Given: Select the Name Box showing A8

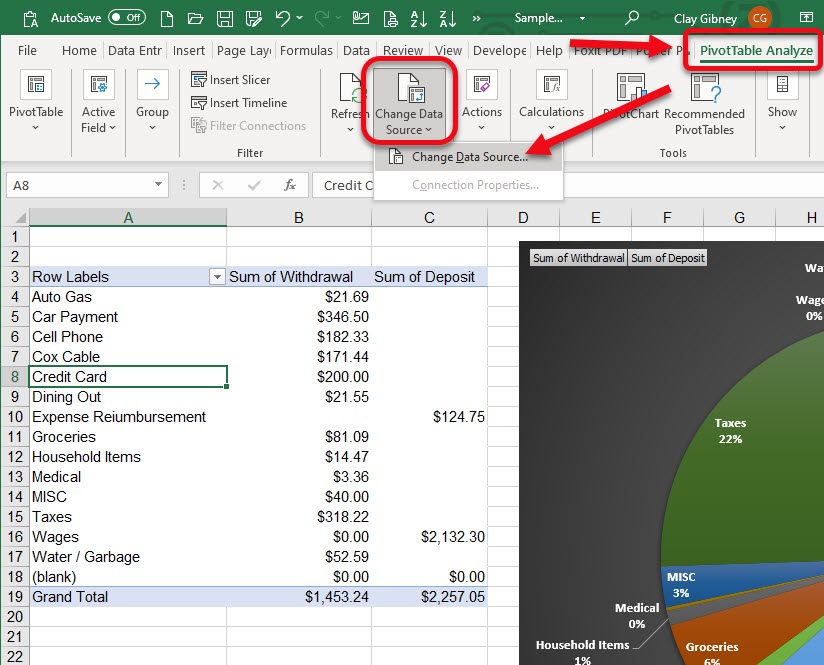Looking at the screenshot, I should (x=80, y=184).
